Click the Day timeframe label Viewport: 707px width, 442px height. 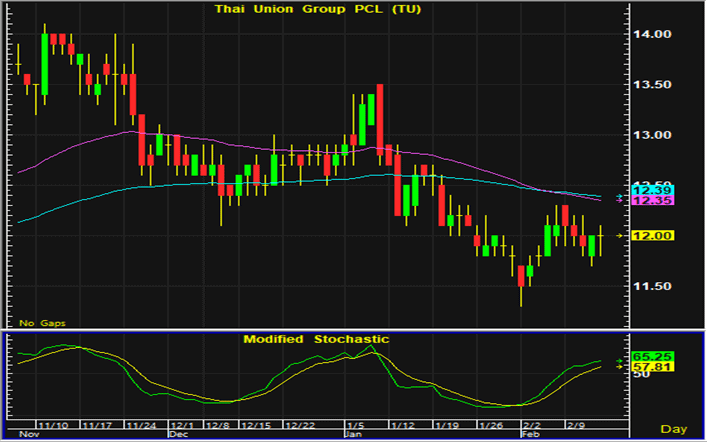coord(674,429)
